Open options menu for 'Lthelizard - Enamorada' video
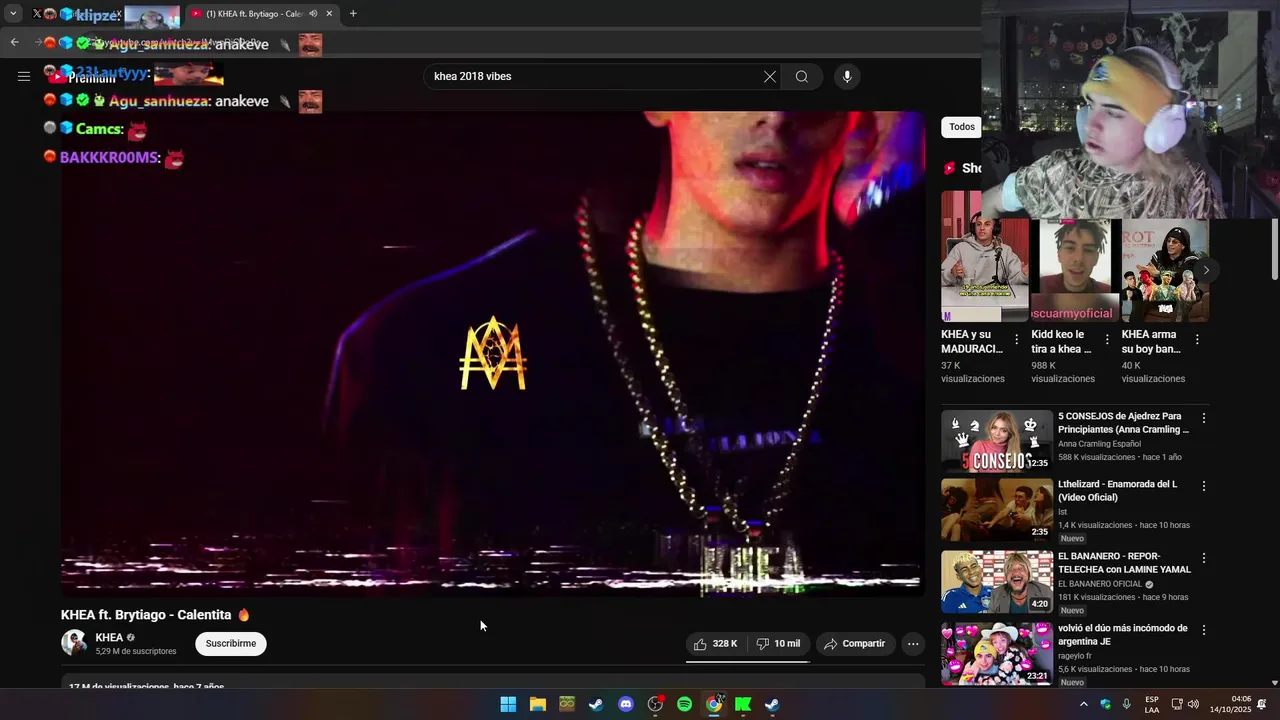The height and width of the screenshot is (720, 1280). coord(1204,486)
